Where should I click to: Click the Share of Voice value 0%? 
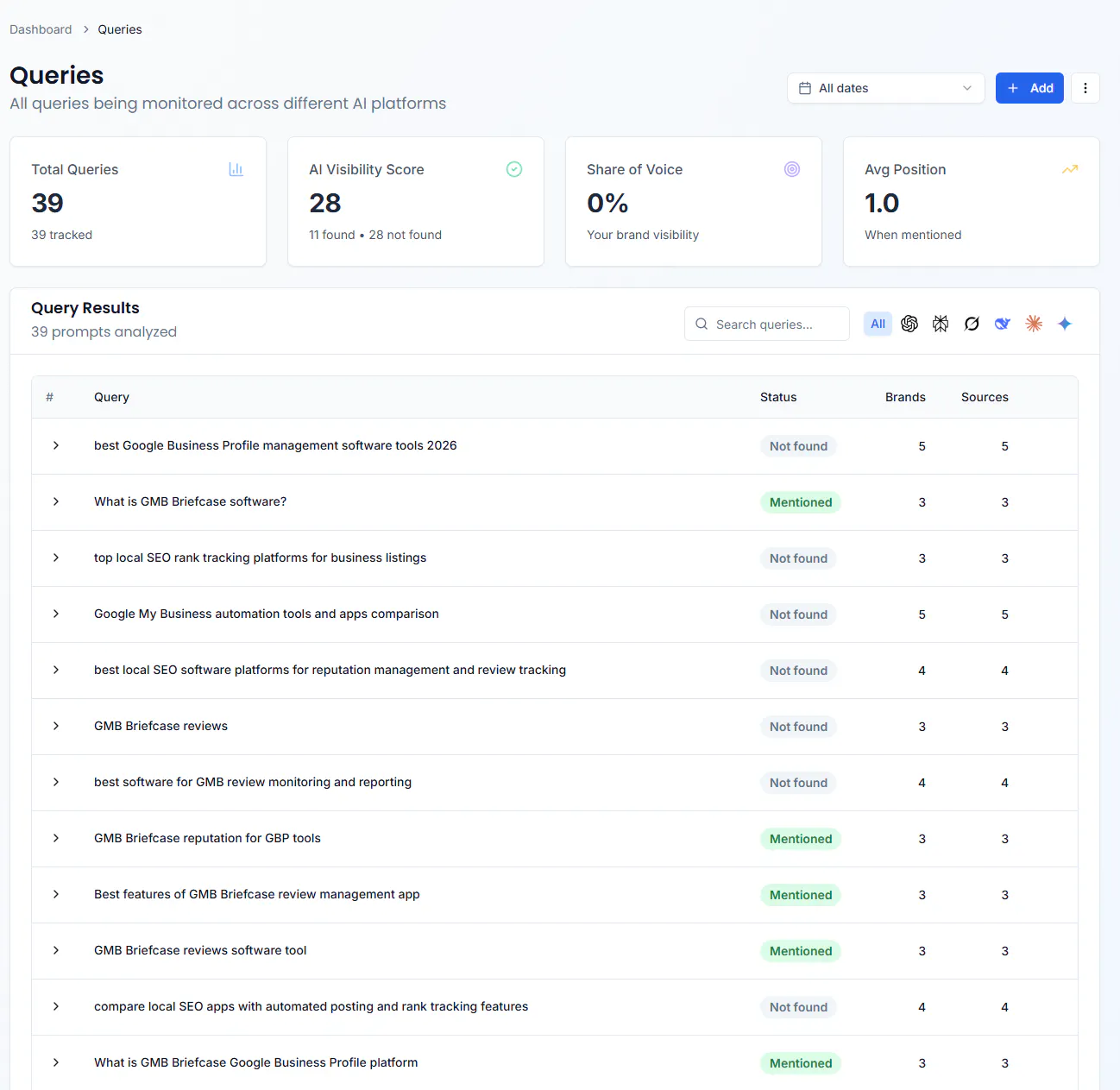click(x=607, y=203)
